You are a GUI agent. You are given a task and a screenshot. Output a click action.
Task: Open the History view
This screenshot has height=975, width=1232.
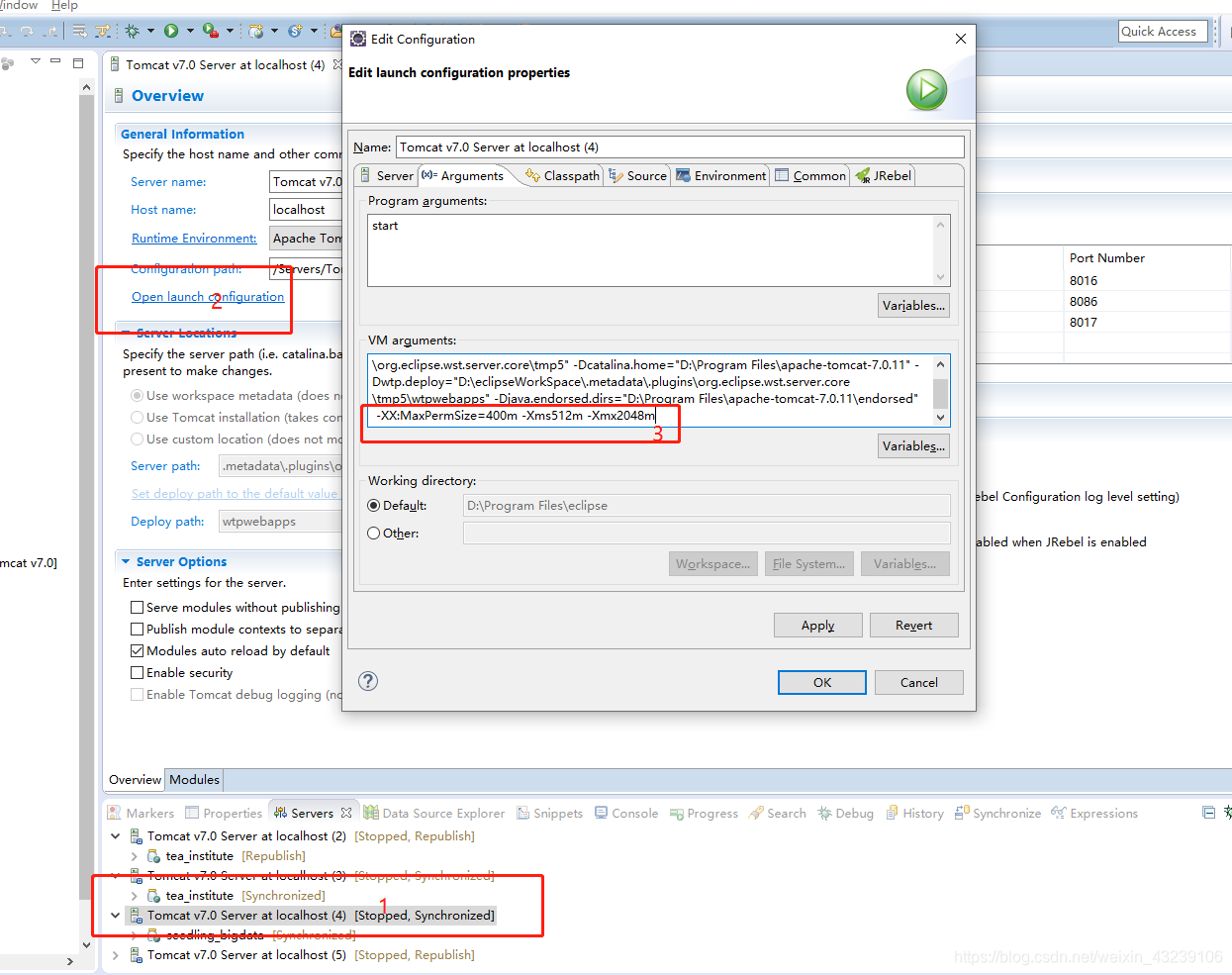914,814
